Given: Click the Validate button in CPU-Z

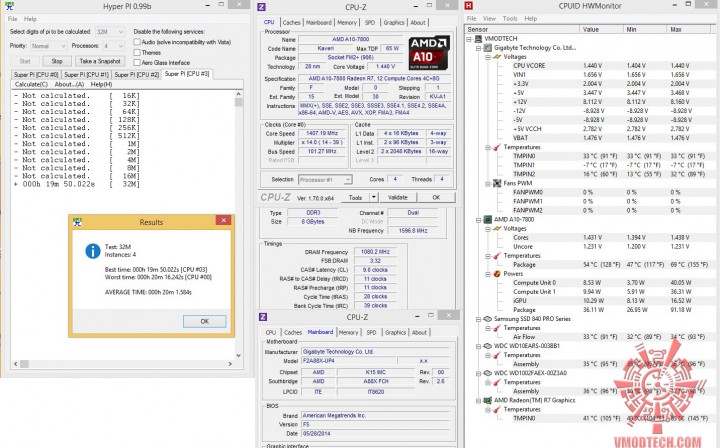Looking at the screenshot, I should (x=398, y=197).
